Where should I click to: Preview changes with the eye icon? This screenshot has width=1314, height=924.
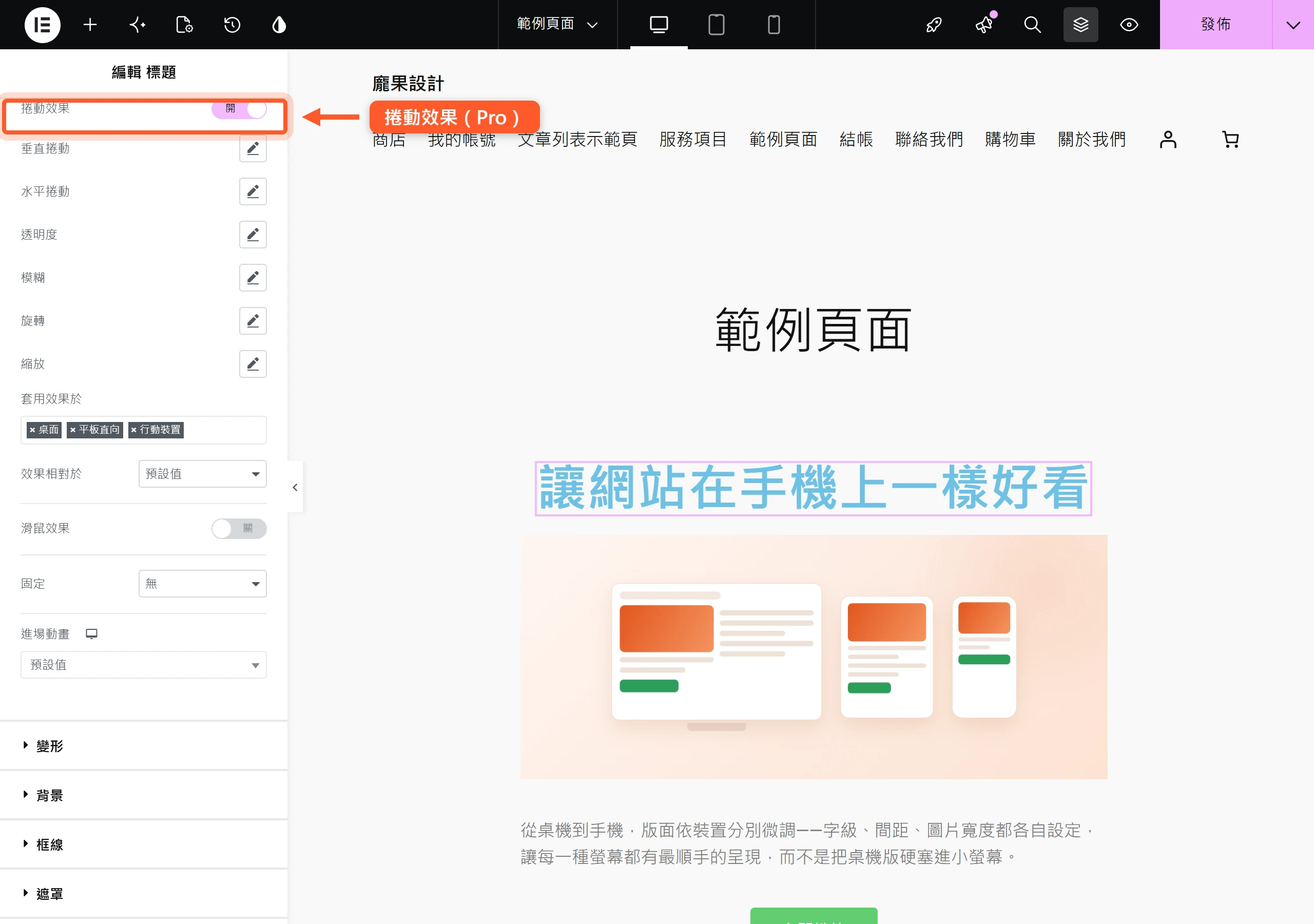tap(1129, 25)
